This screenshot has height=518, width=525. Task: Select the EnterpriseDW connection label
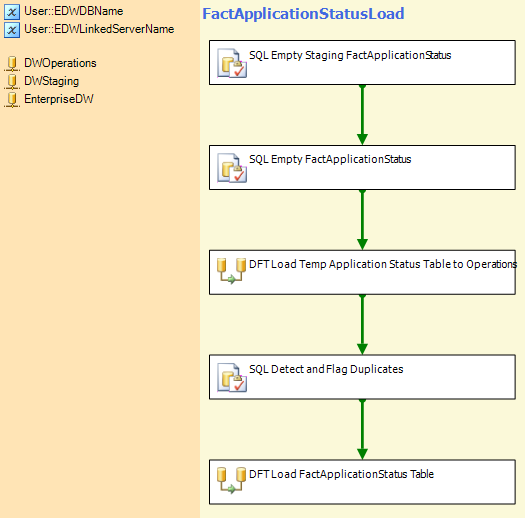click(59, 99)
